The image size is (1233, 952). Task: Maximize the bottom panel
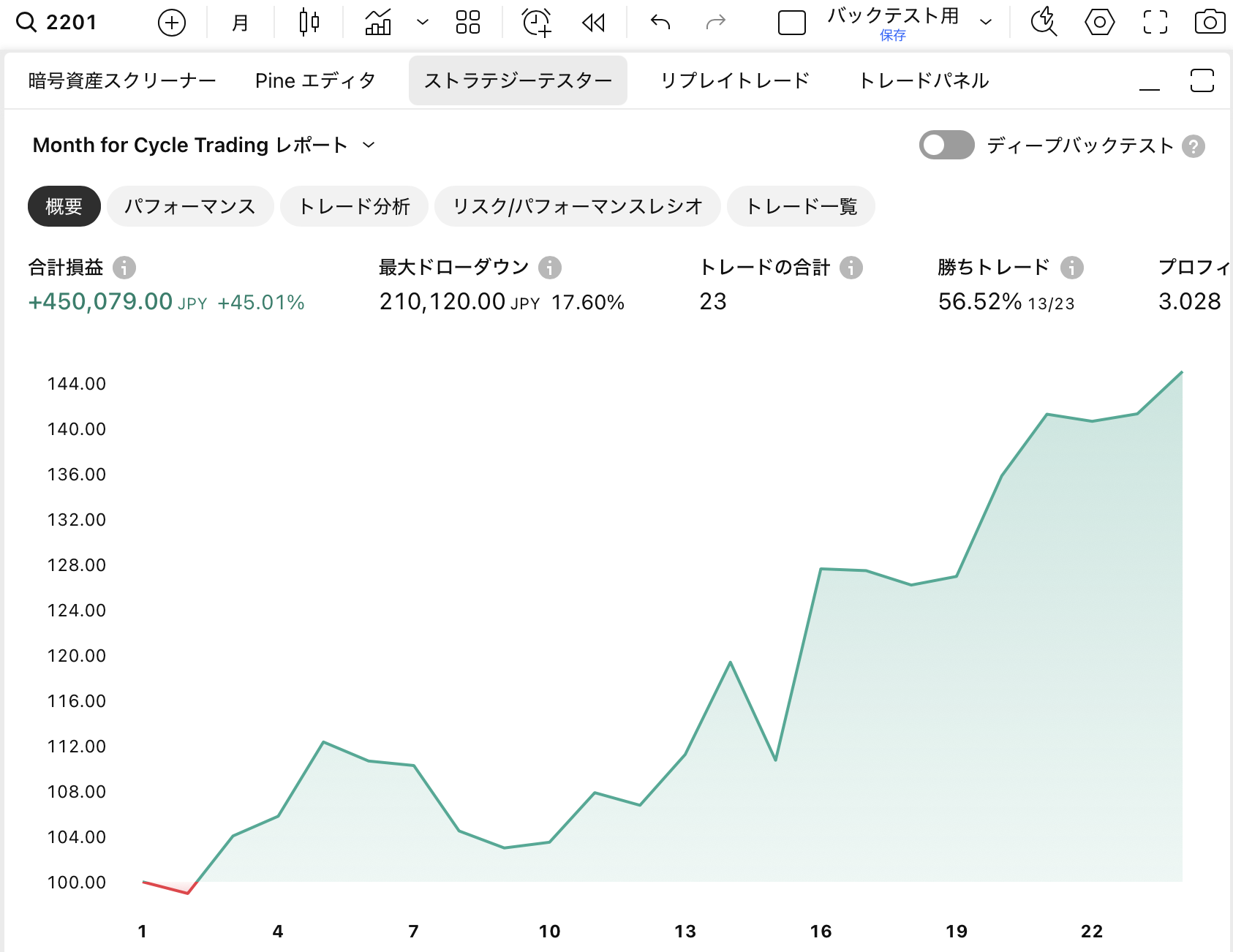tap(1202, 80)
